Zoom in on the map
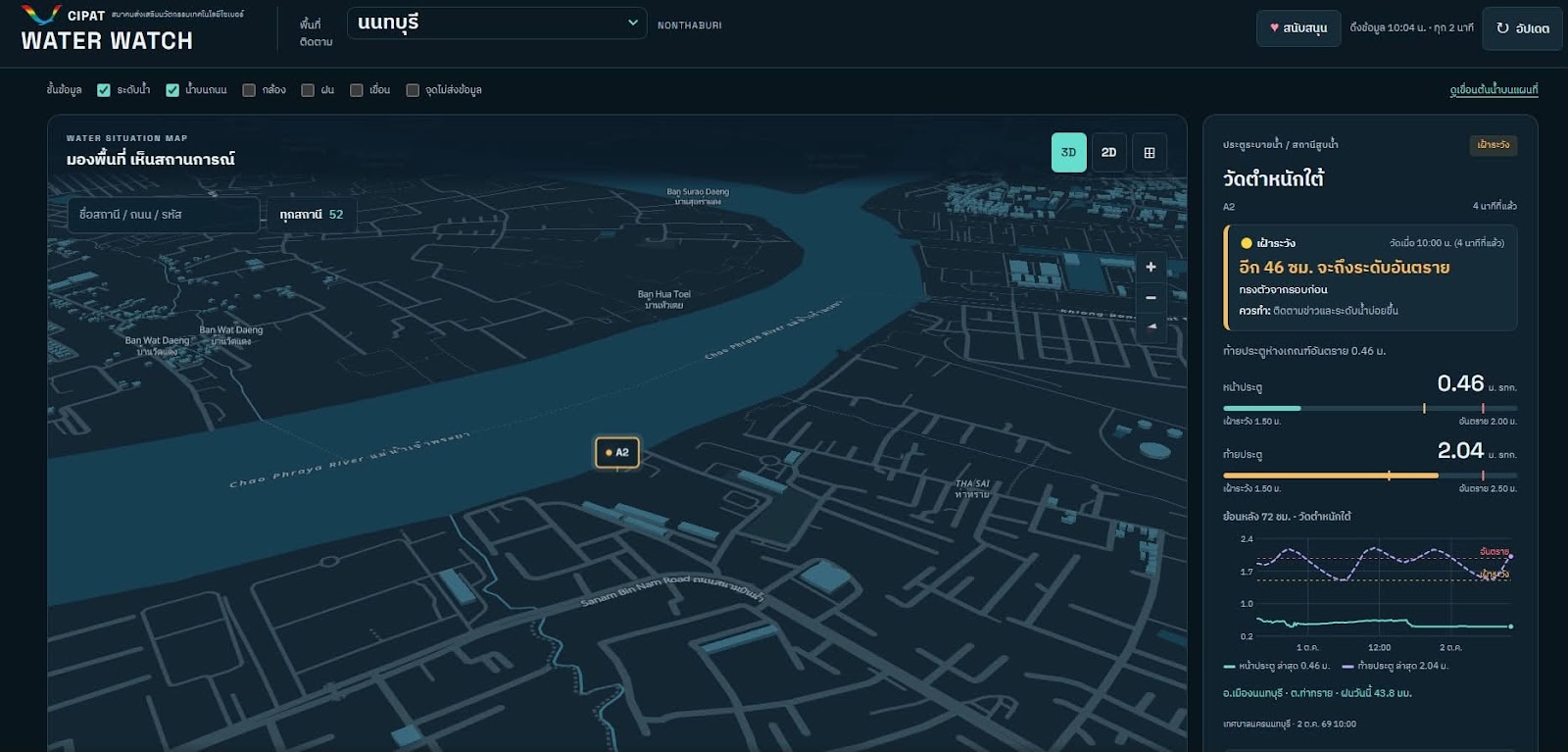Image resolution: width=1568 pixels, height=752 pixels. [1151, 267]
